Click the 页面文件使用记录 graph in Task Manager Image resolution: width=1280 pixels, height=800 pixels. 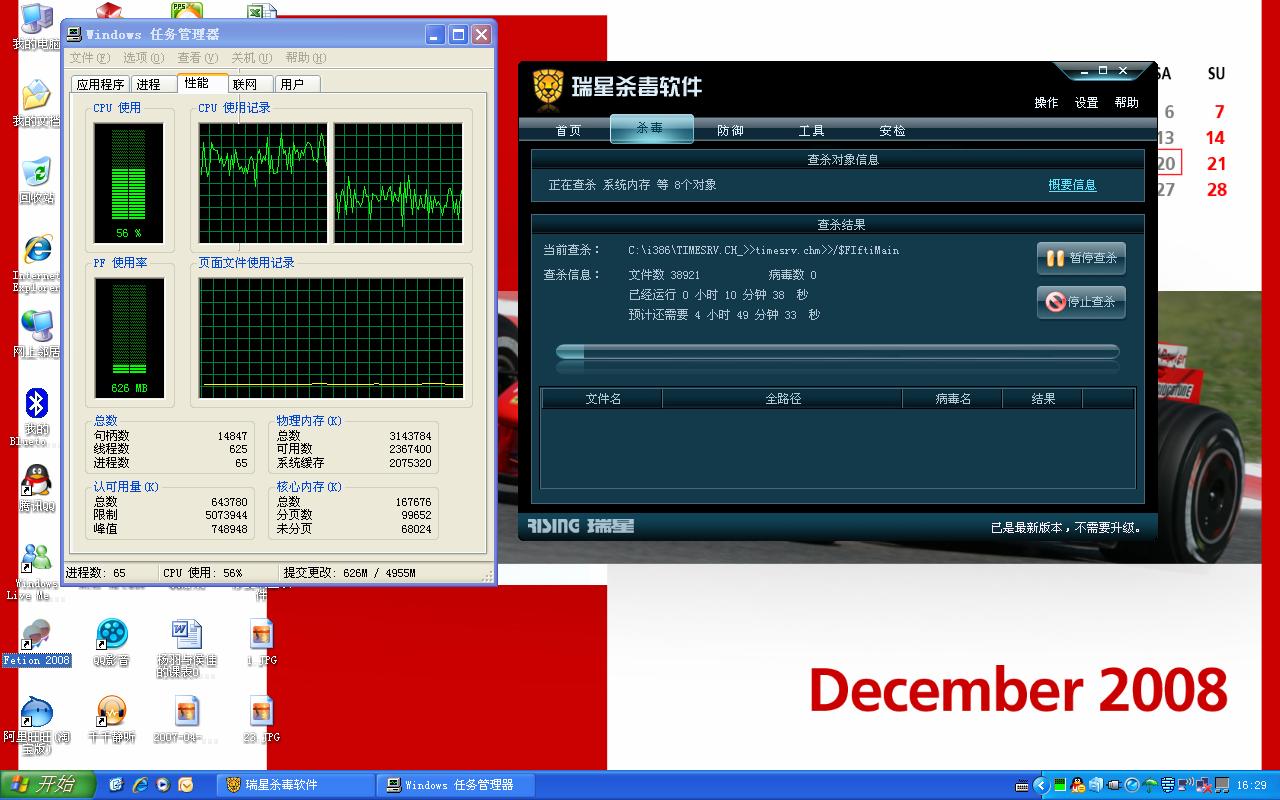click(331, 338)
